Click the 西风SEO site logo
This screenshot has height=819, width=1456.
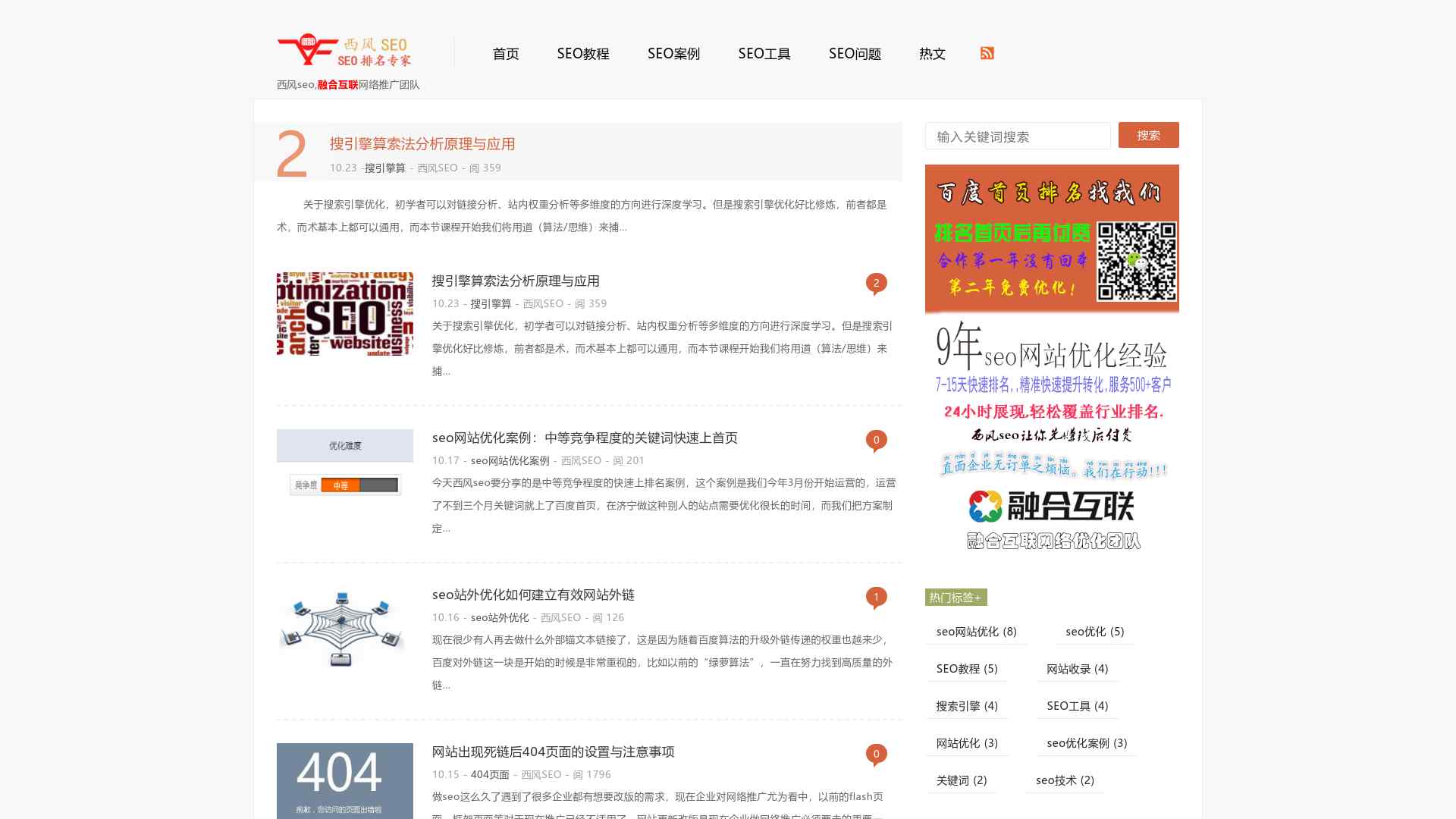click(346, 52)
